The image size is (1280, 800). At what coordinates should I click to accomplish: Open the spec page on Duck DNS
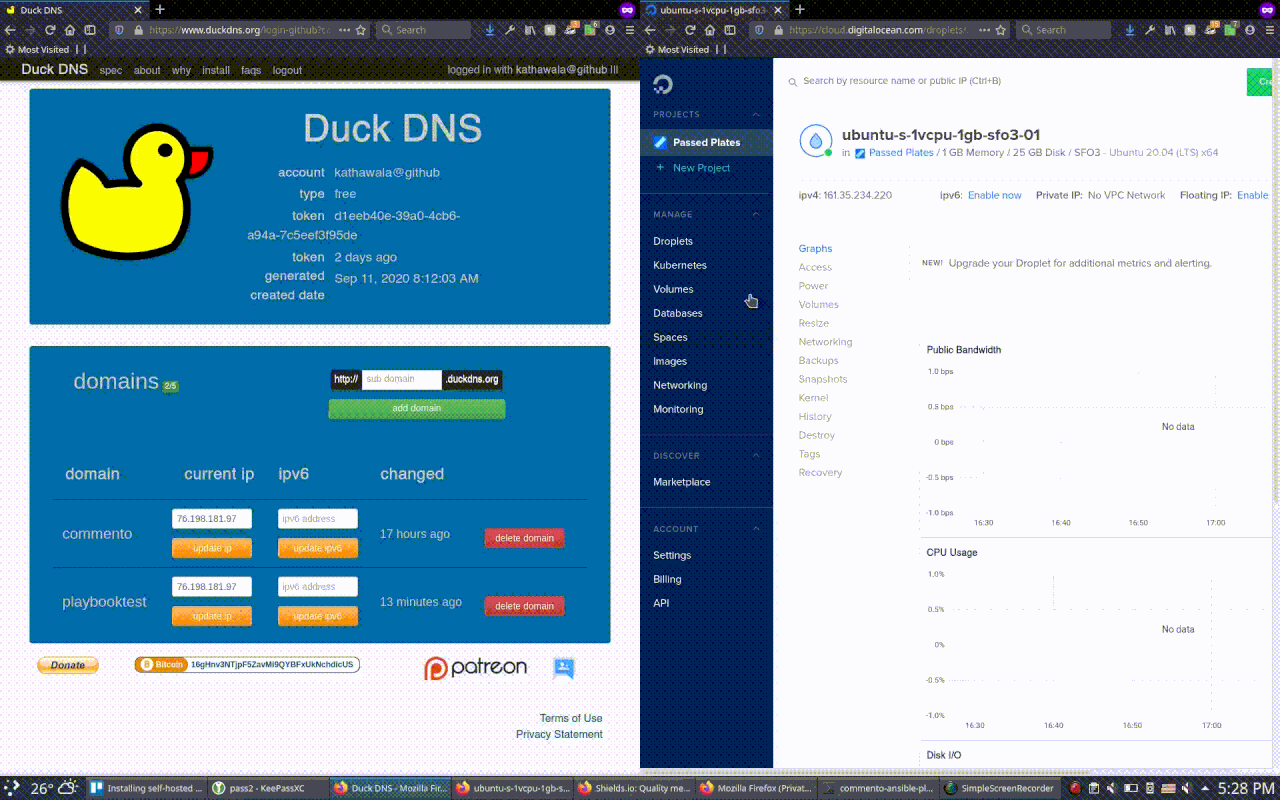[111, 70]
